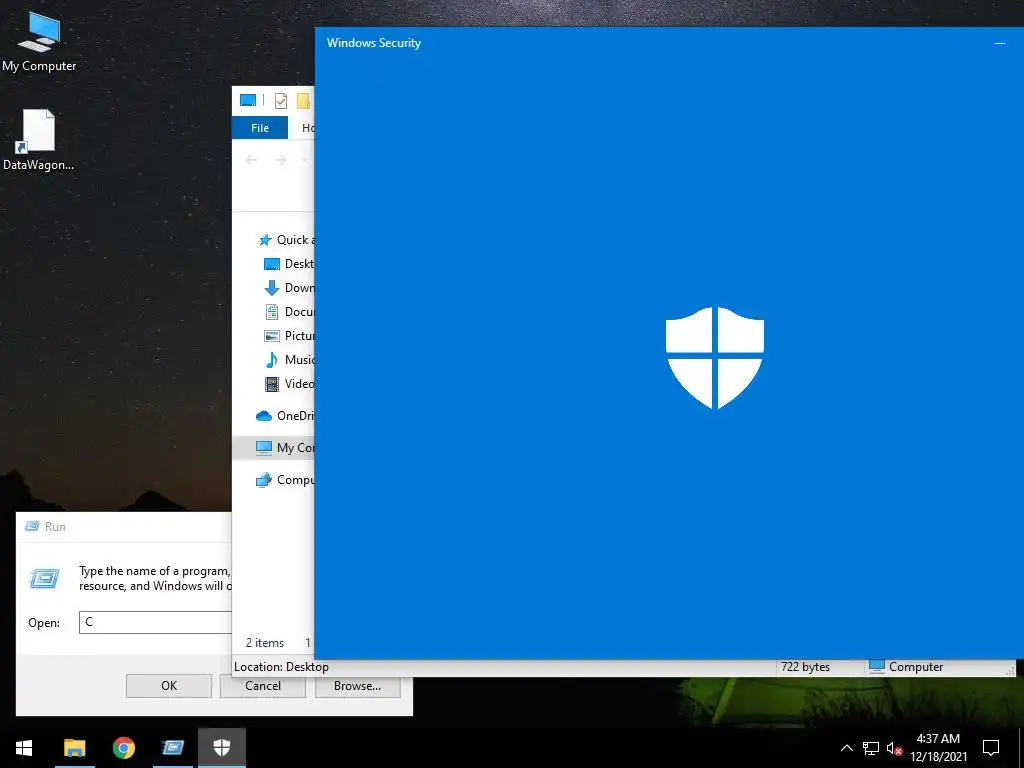
Task: Open the clock and date flyout
Action: (x=938, y=748)
